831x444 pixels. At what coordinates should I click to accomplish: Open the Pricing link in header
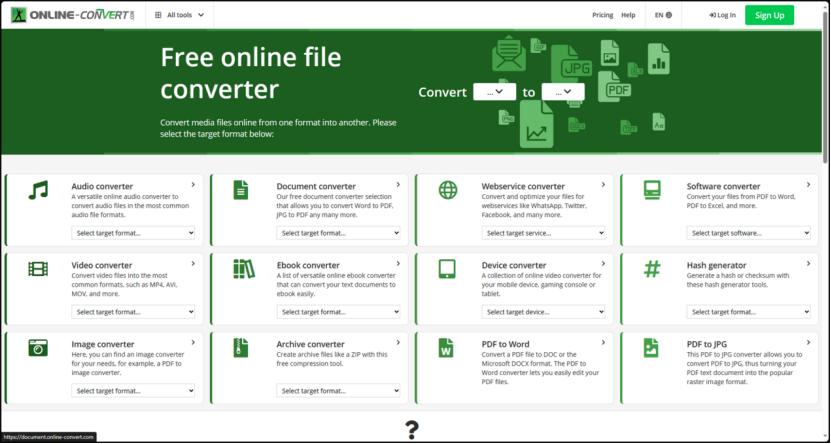point(602,15)
